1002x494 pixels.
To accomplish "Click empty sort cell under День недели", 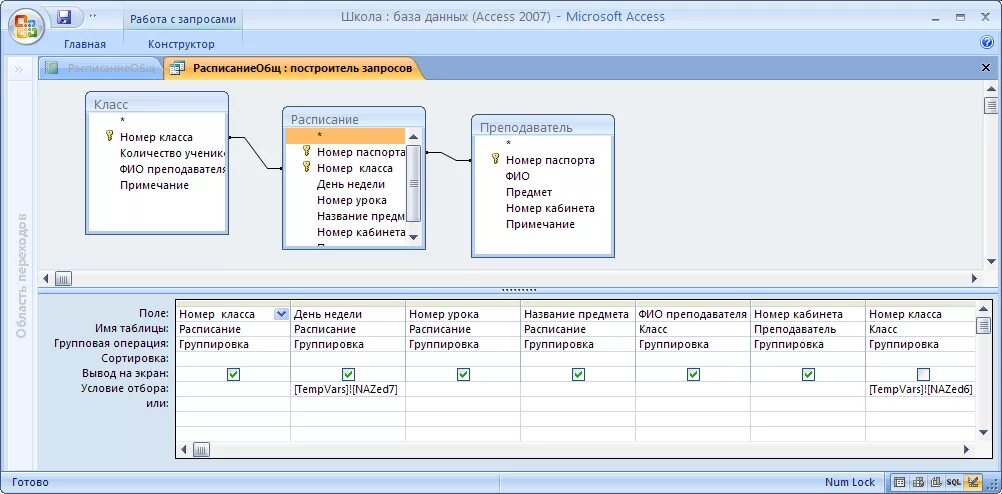I will pyautogui.click(x=348, y=359).
